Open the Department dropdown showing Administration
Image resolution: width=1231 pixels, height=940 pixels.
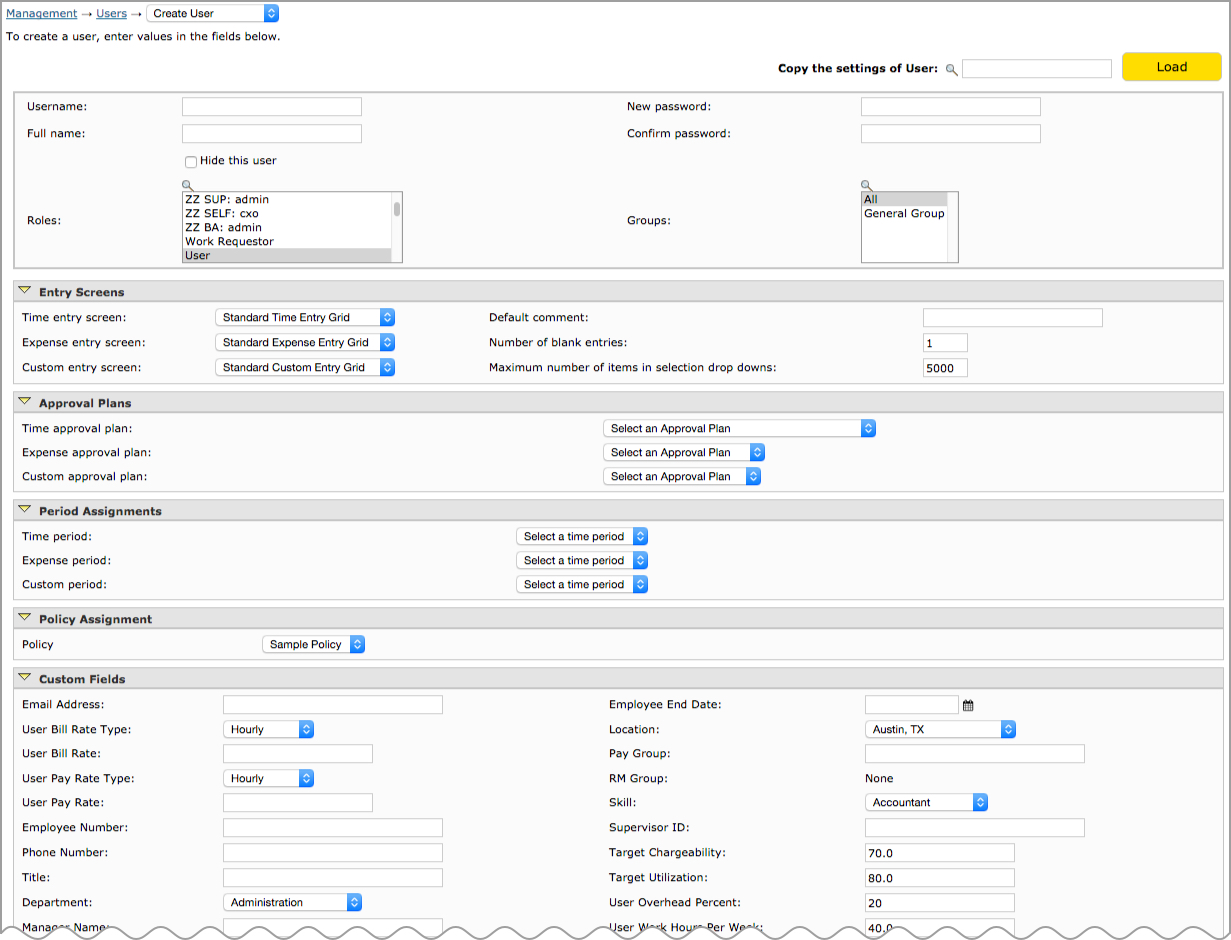click(x=293, y=902)
